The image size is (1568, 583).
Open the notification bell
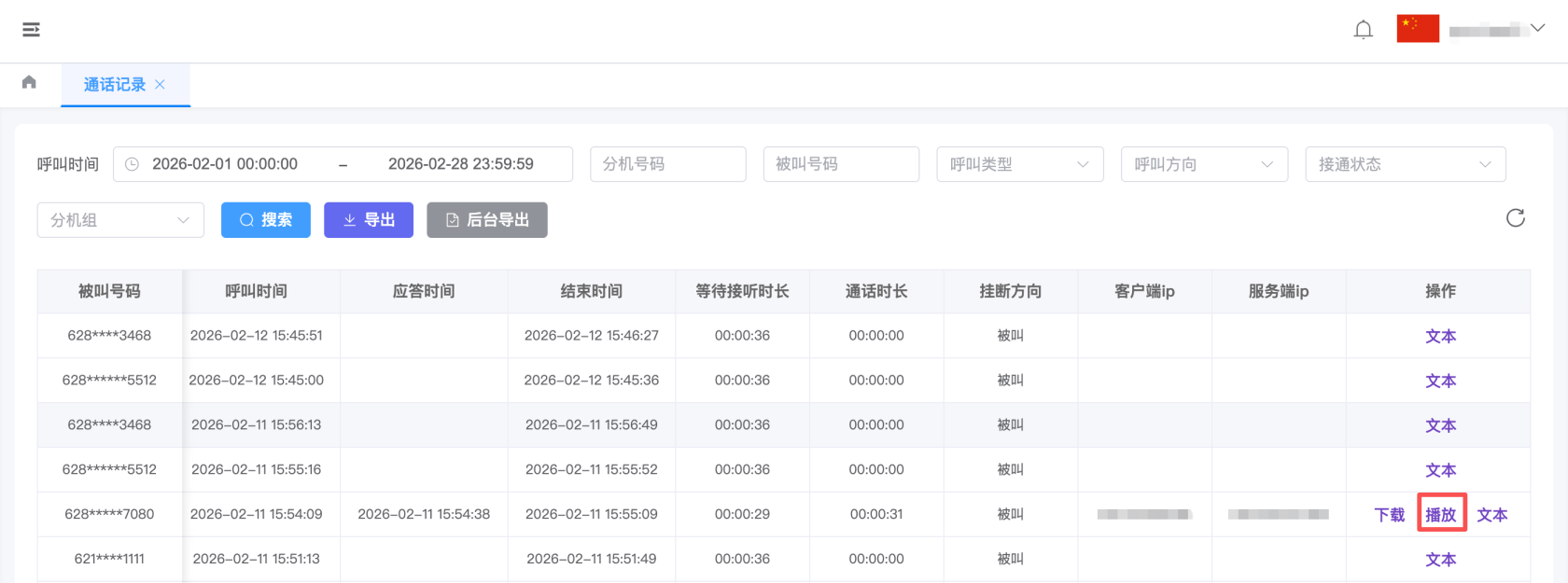point(1363,30)
